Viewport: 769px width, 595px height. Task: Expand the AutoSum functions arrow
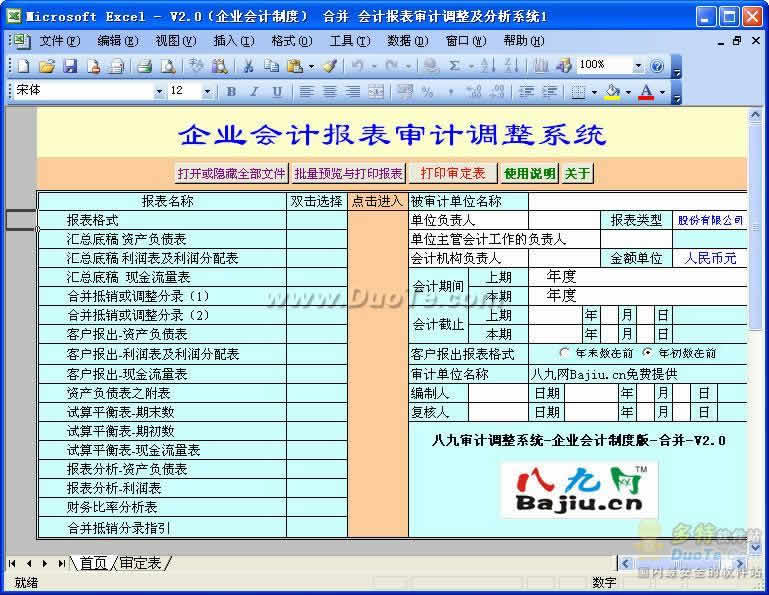[470, 66]
